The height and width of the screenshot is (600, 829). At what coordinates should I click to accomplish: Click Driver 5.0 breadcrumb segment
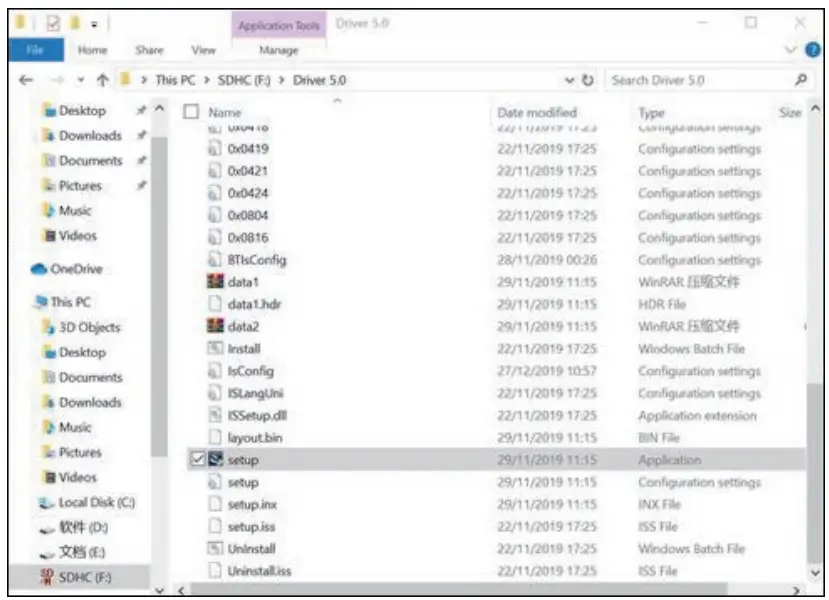(319, 80)
